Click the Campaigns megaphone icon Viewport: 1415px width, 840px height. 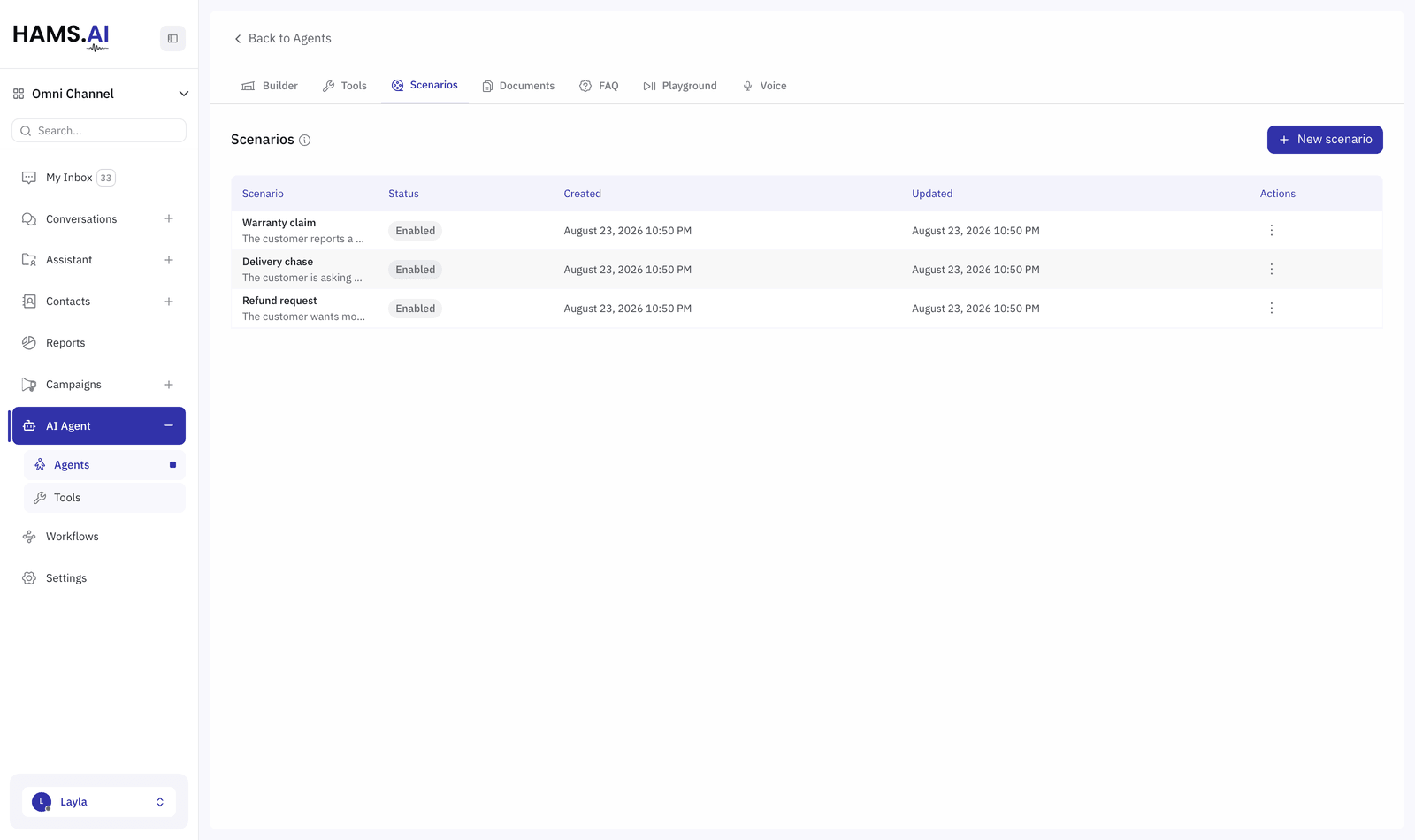tap(29, 385)
